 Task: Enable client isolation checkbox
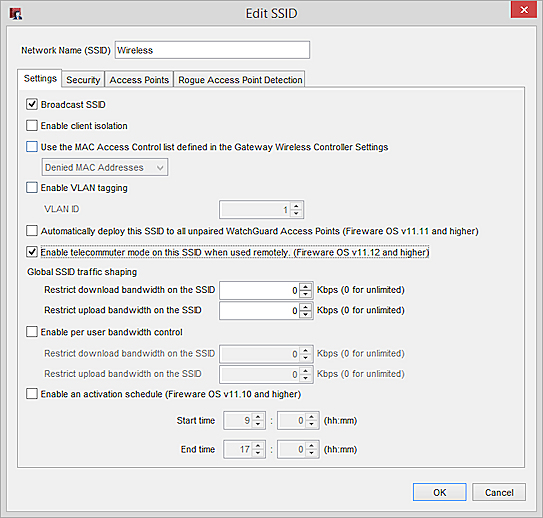[32, 125]
